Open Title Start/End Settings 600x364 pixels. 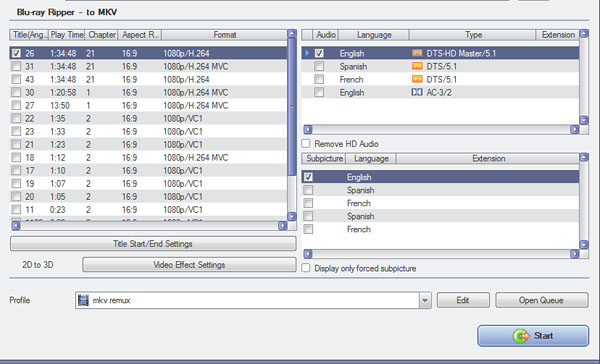(x=153, y=244)
